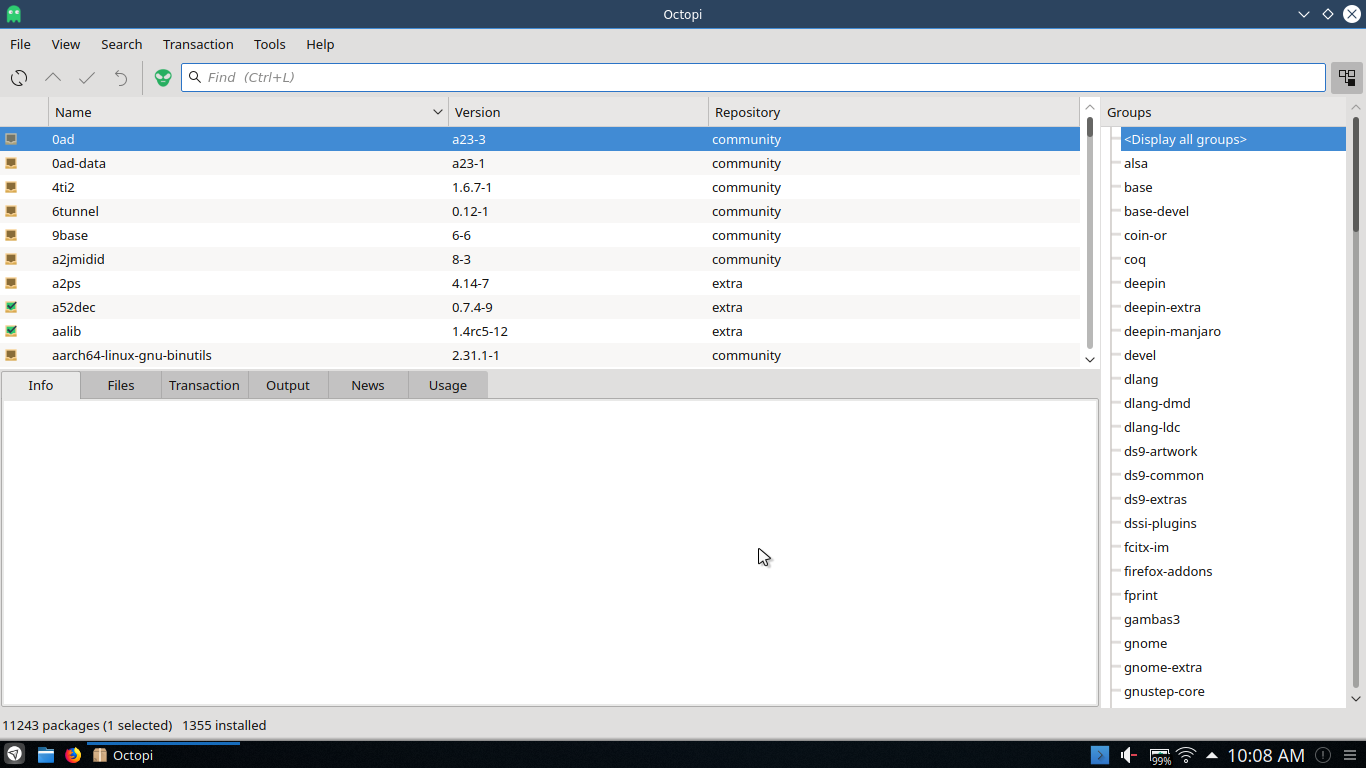Viewport: 1366px width, 768px height.
Task: Select the deepin-manjaro group
Action: tap(1172, 331)
